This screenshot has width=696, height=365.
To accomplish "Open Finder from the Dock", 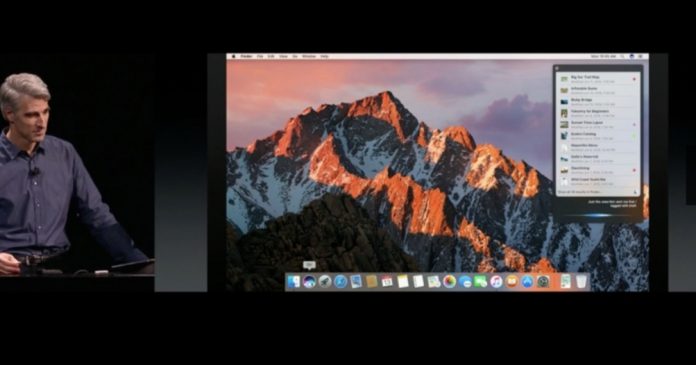I will [x=293, y=282].
